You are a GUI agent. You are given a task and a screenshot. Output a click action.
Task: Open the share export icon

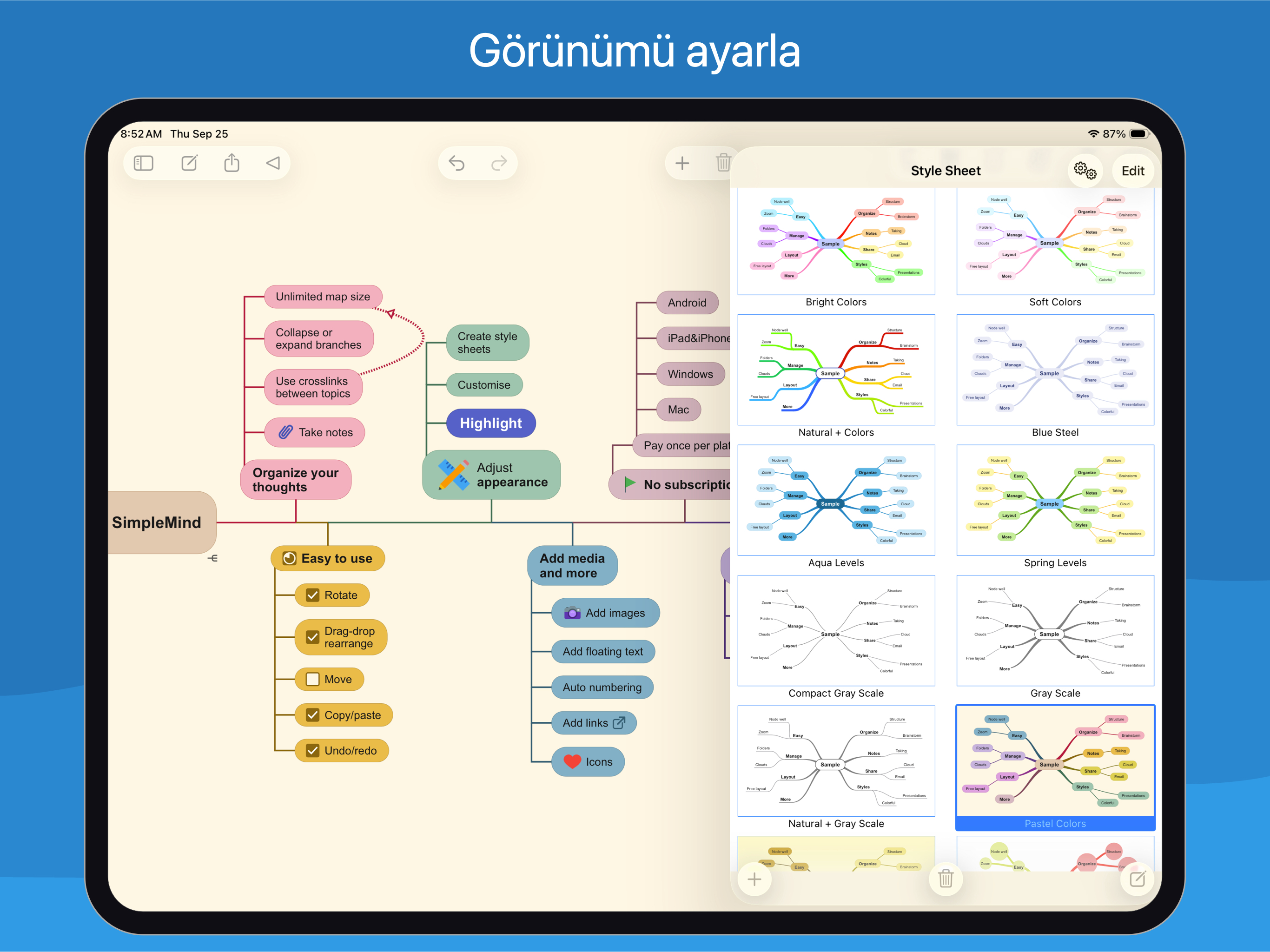(232, 164)
